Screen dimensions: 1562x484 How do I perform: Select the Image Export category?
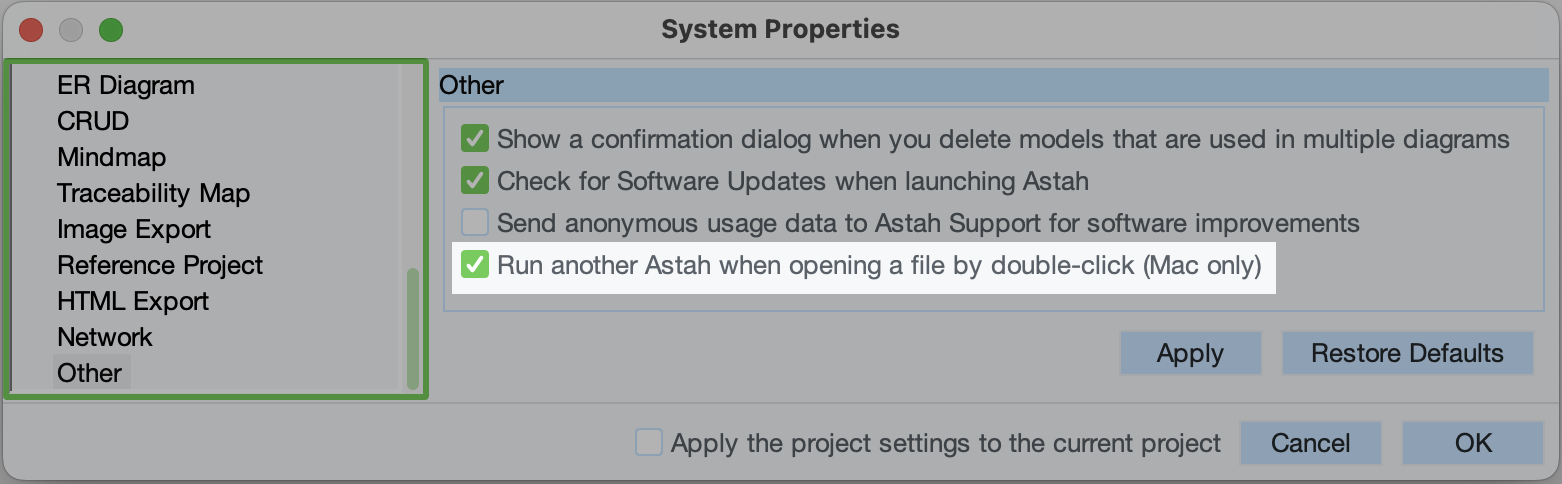pos(134,229)
